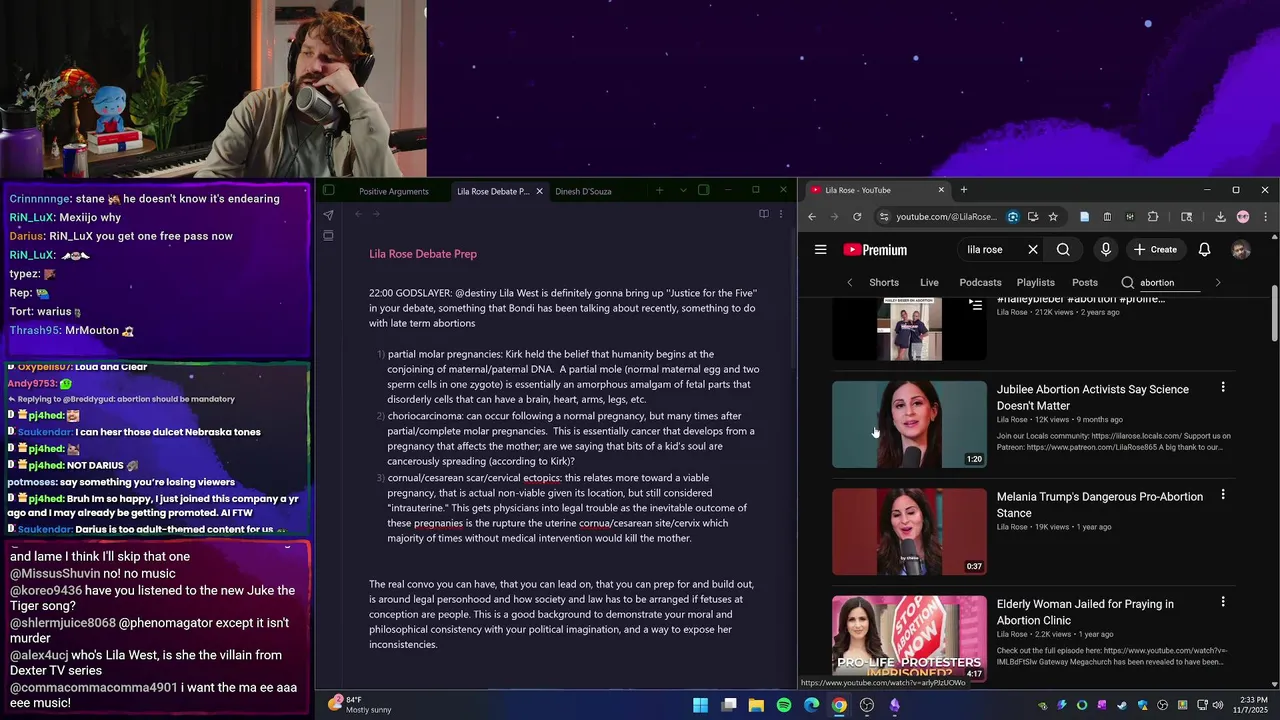This screenshot has height=720, width=1280.
Task: Click the YouTube page vertical scrollbar
Action: 1275,314
